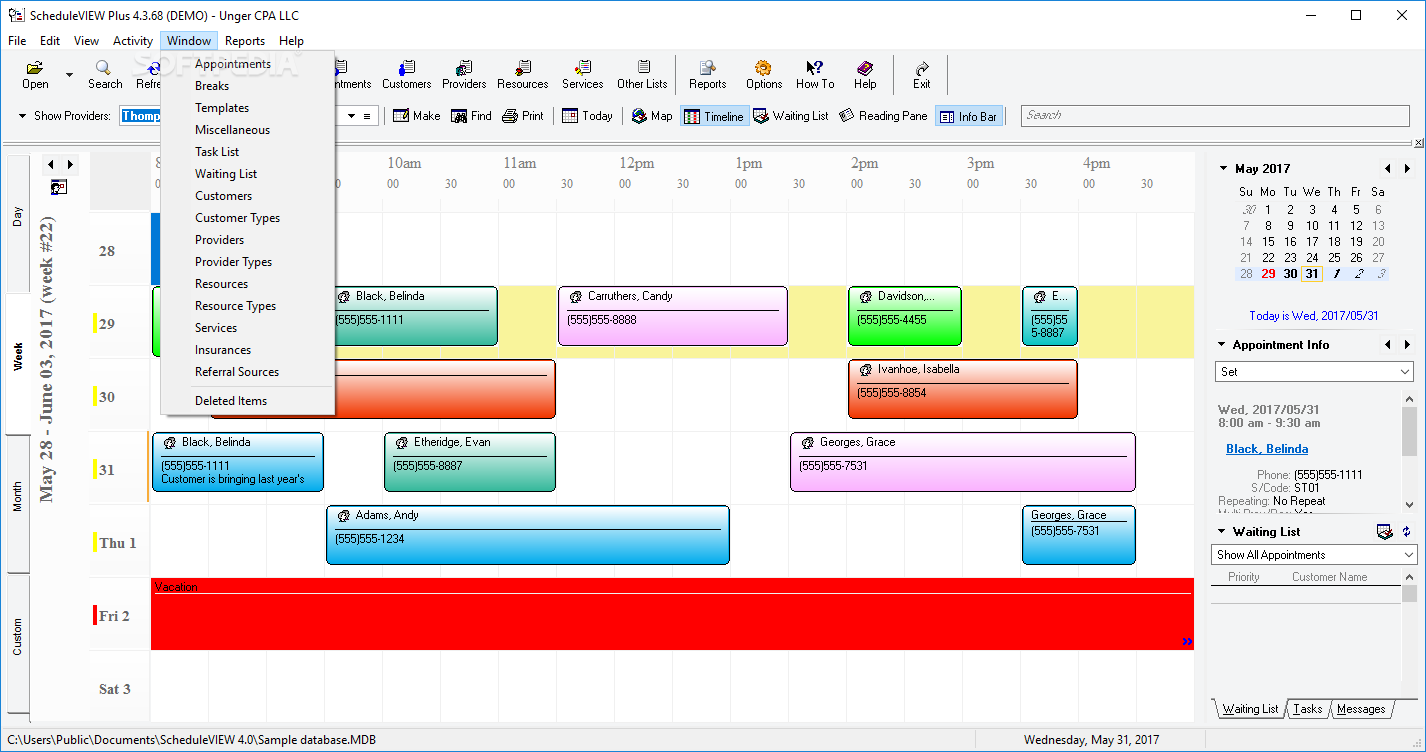The image size is (1426, 752).
Task: Click the Adams, Andy appointment block
Action: point(528,535)
